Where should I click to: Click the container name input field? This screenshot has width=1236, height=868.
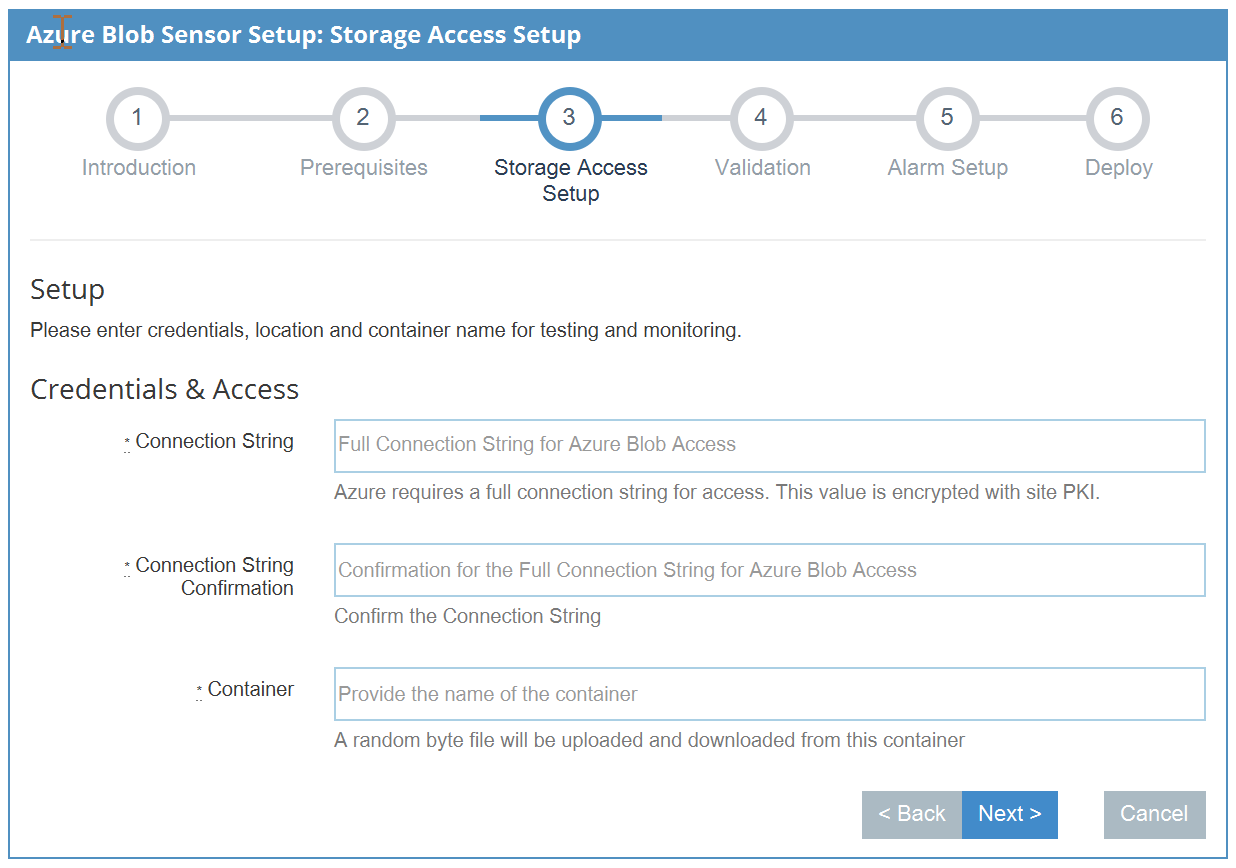769,694
